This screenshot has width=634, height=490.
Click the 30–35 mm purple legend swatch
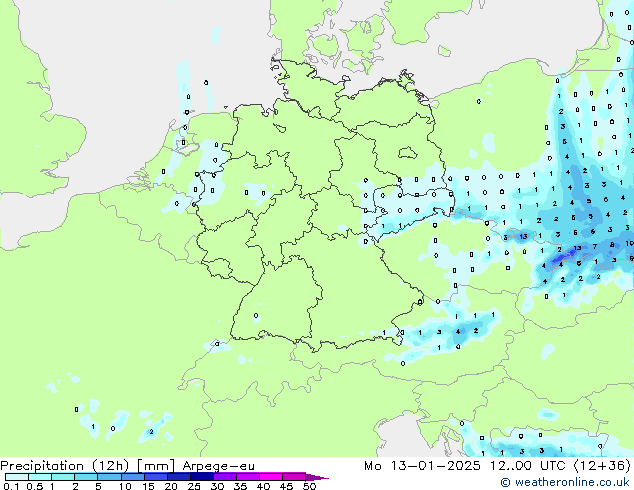point(225,477)
